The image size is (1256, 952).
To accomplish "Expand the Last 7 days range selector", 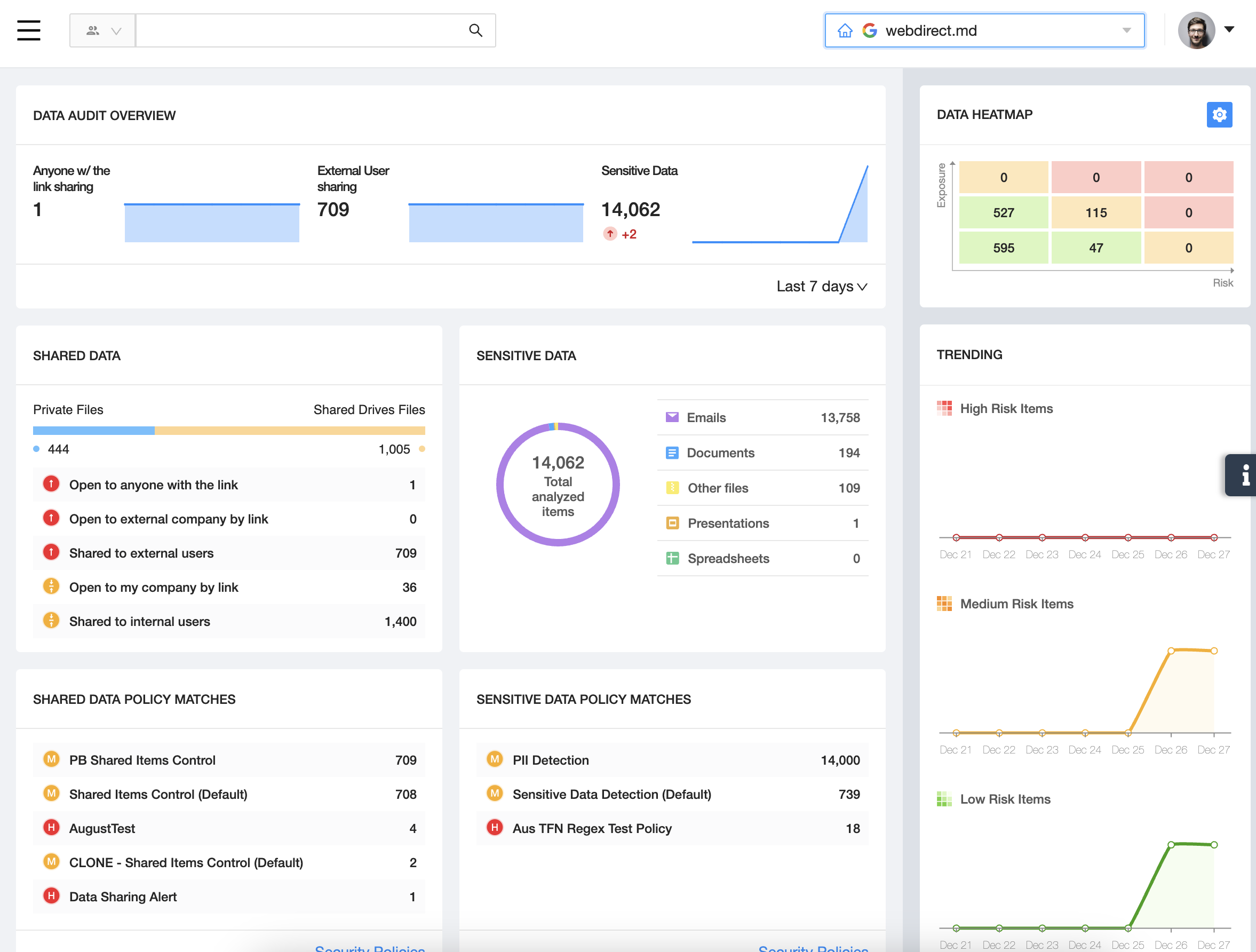I will (x=821, y=286).
